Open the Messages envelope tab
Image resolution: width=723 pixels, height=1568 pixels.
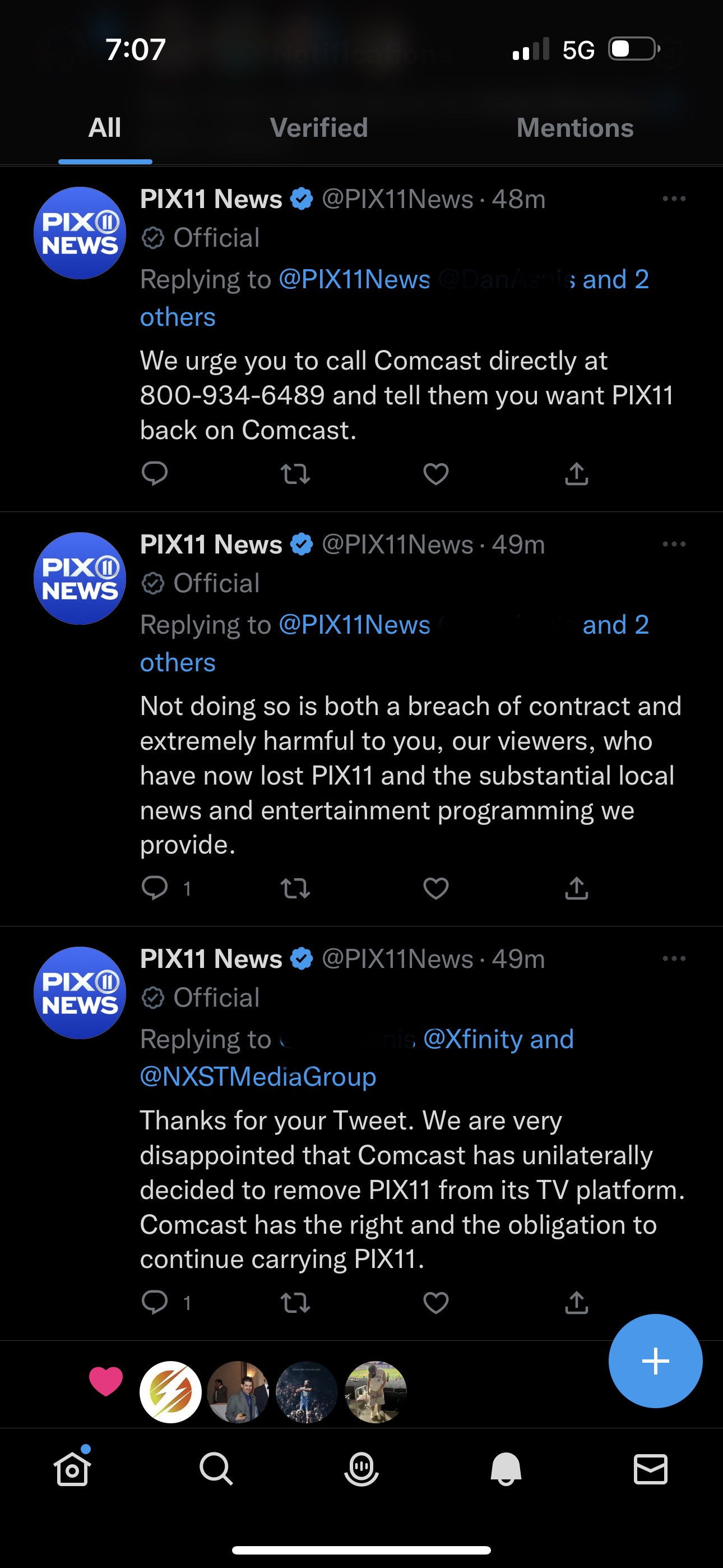[650, 1469]
